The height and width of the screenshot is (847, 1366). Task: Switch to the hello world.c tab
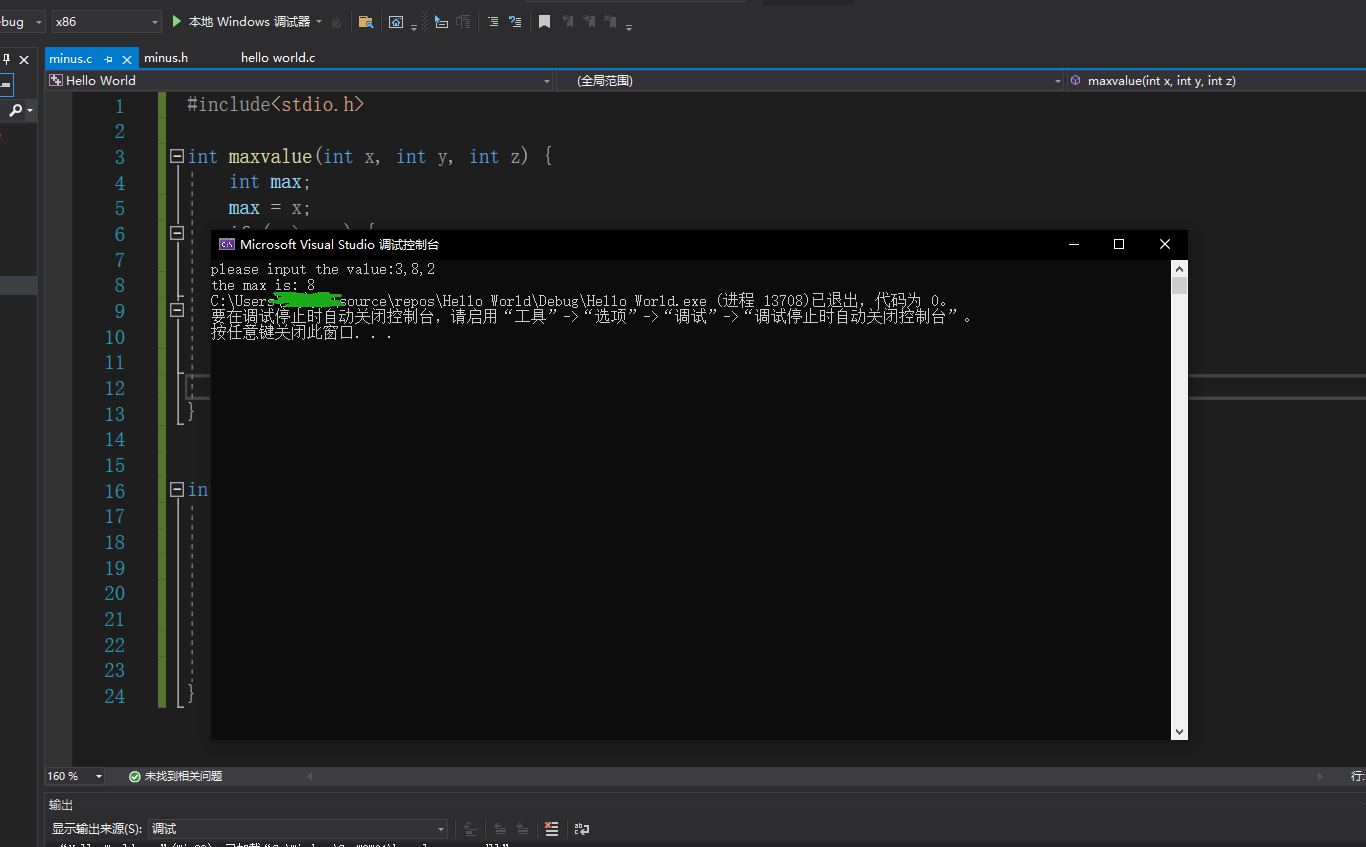click(278, 58)
